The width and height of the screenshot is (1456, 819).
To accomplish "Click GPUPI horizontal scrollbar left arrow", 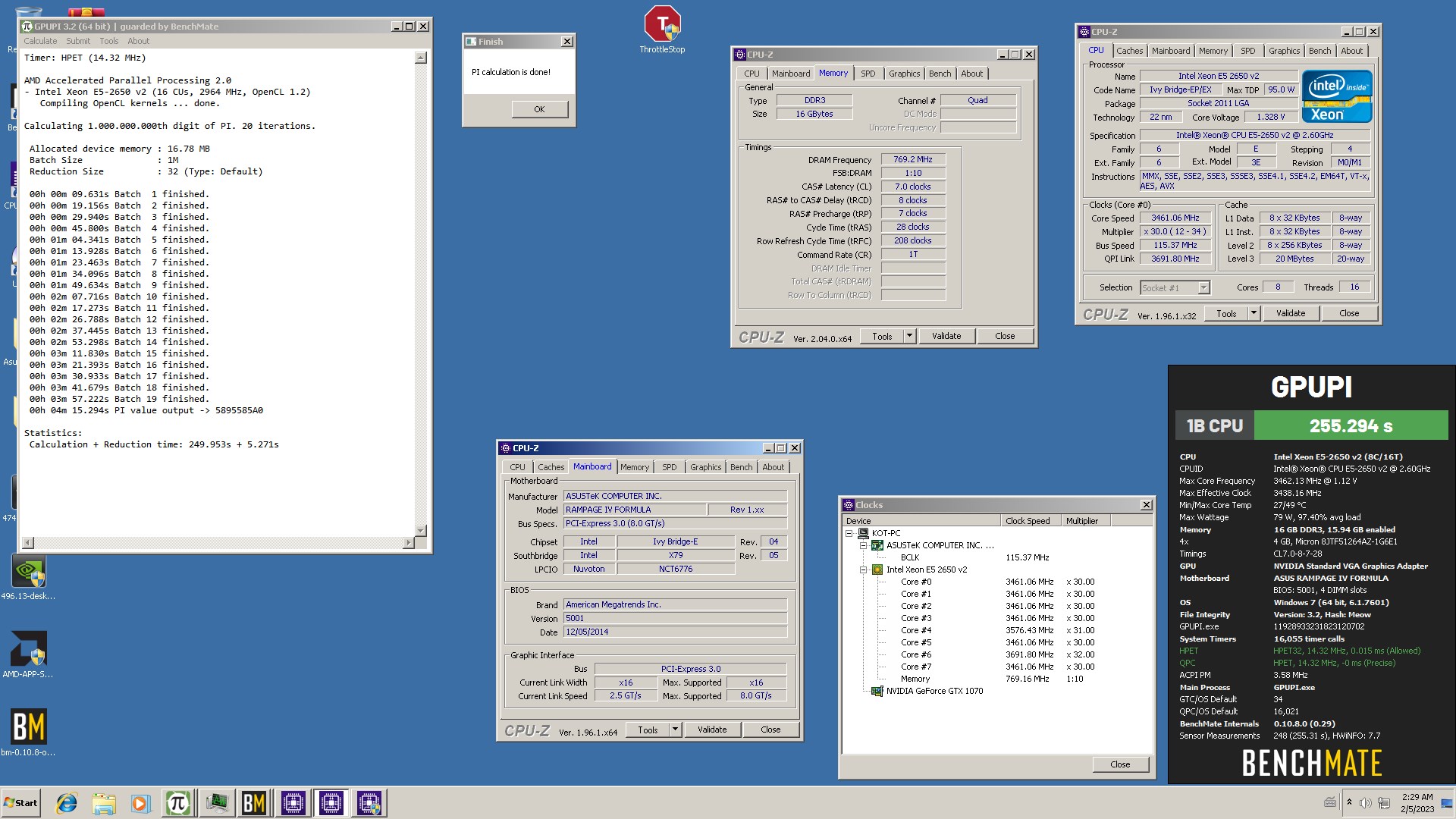I will point(28,543).
